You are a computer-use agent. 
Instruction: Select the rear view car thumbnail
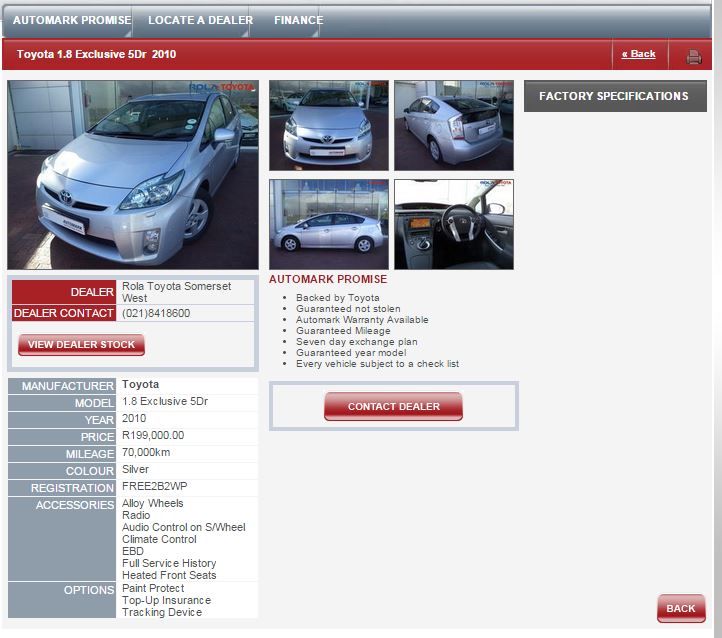click(x=454, y=125)
